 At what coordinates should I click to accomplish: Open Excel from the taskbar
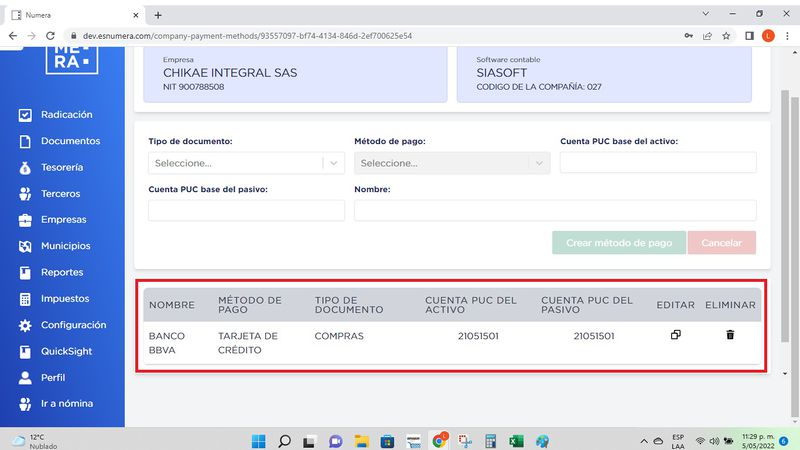click(516, 441)
